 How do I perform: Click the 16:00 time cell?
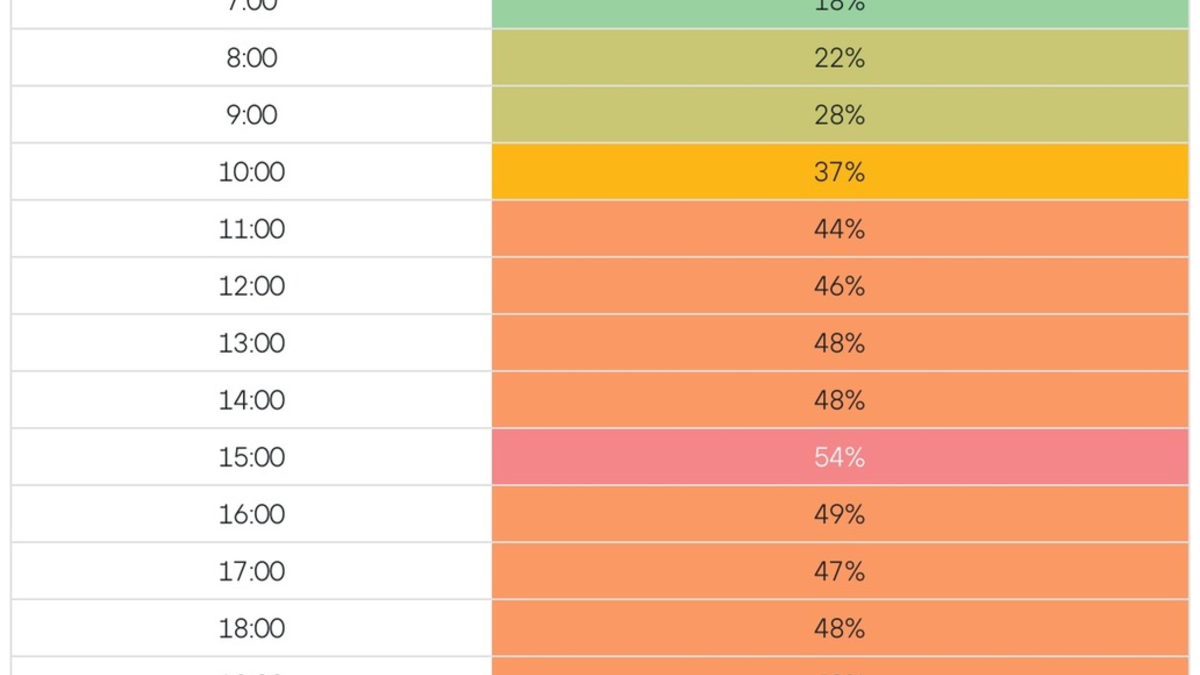[x=252, y=514]
